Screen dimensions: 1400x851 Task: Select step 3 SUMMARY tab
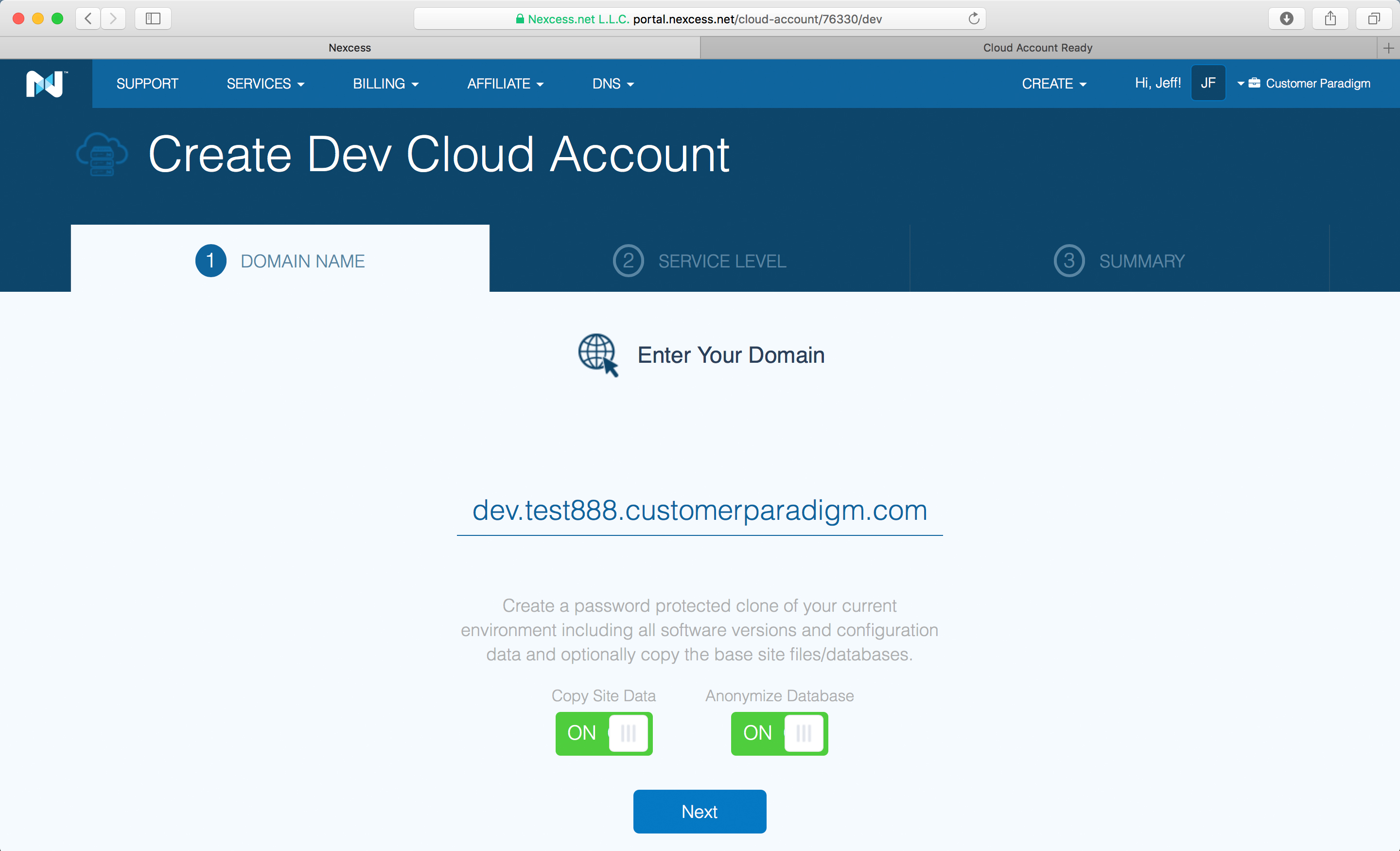(1120, 260)
